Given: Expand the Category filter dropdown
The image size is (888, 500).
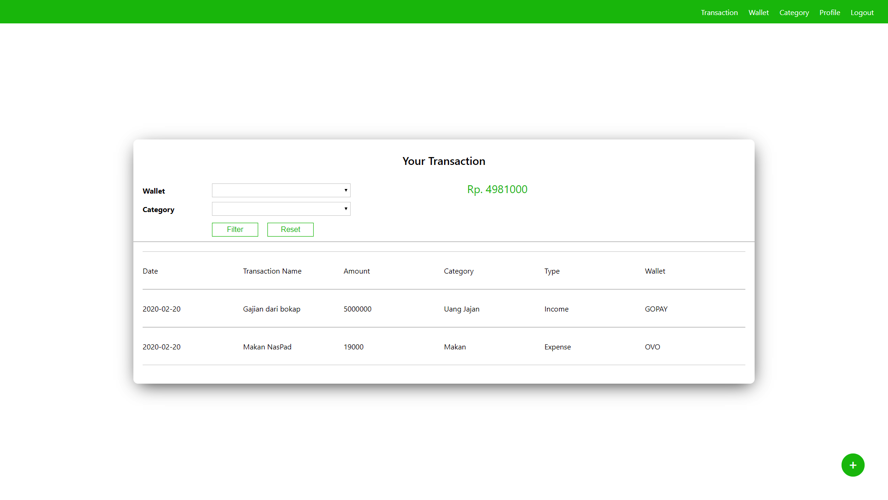Looking at the screenshot, I should (x=281, y=209).
